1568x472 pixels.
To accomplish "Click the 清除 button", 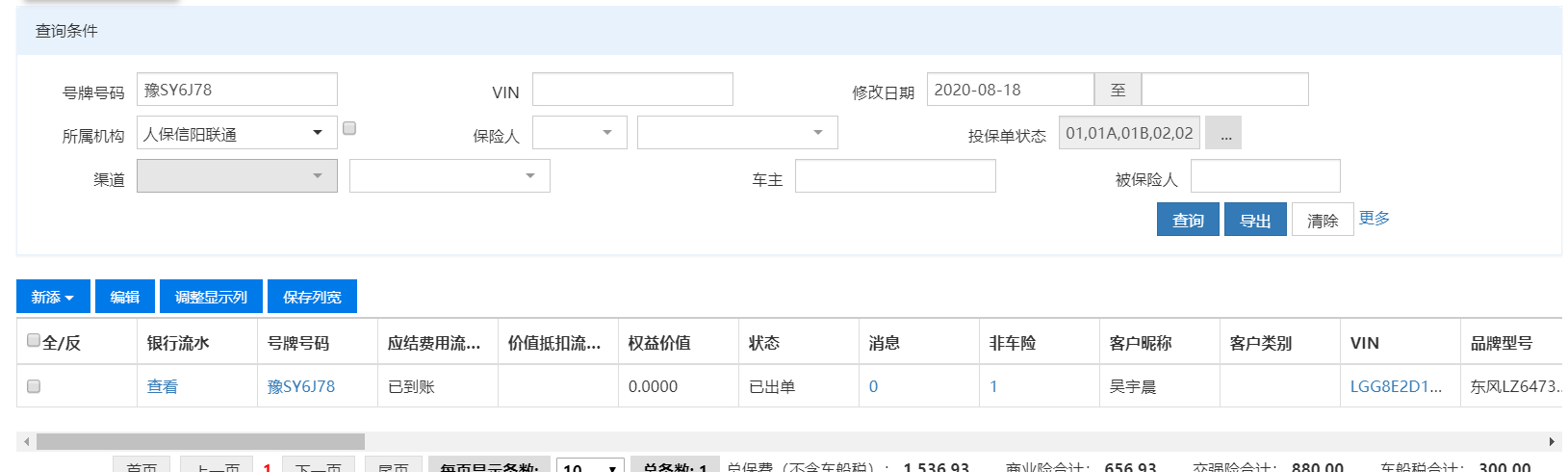I will [1323, 220].
